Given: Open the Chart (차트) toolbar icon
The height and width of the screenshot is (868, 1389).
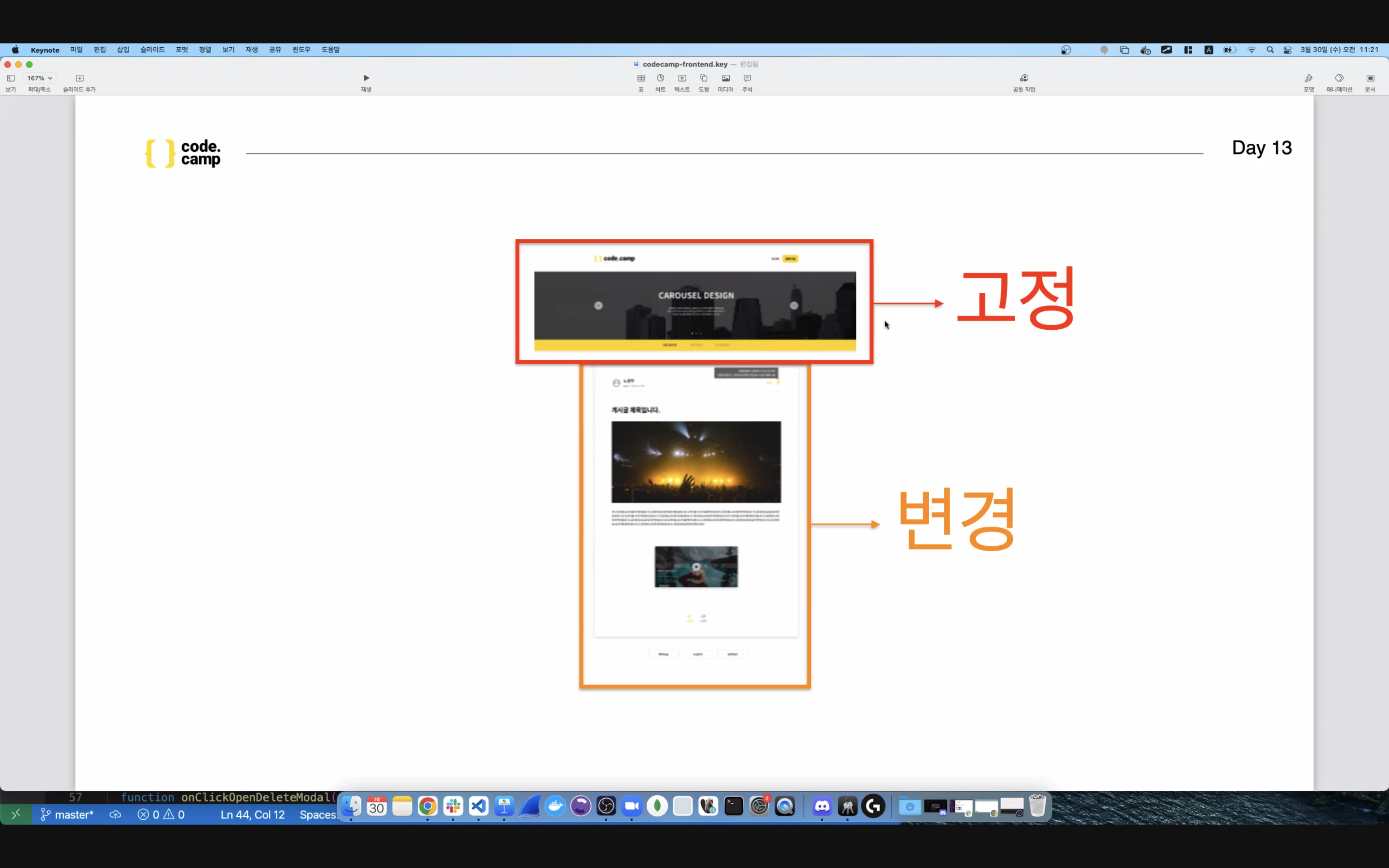Looking at the screenshot, I should point(660,79).
